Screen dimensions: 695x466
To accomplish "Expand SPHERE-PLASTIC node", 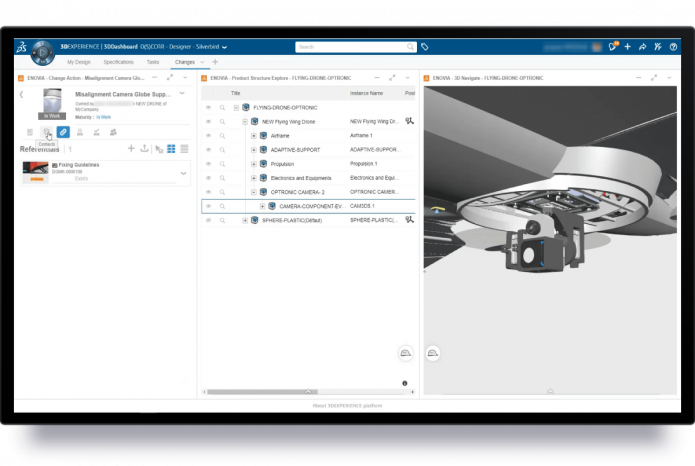I will (245, 220).
